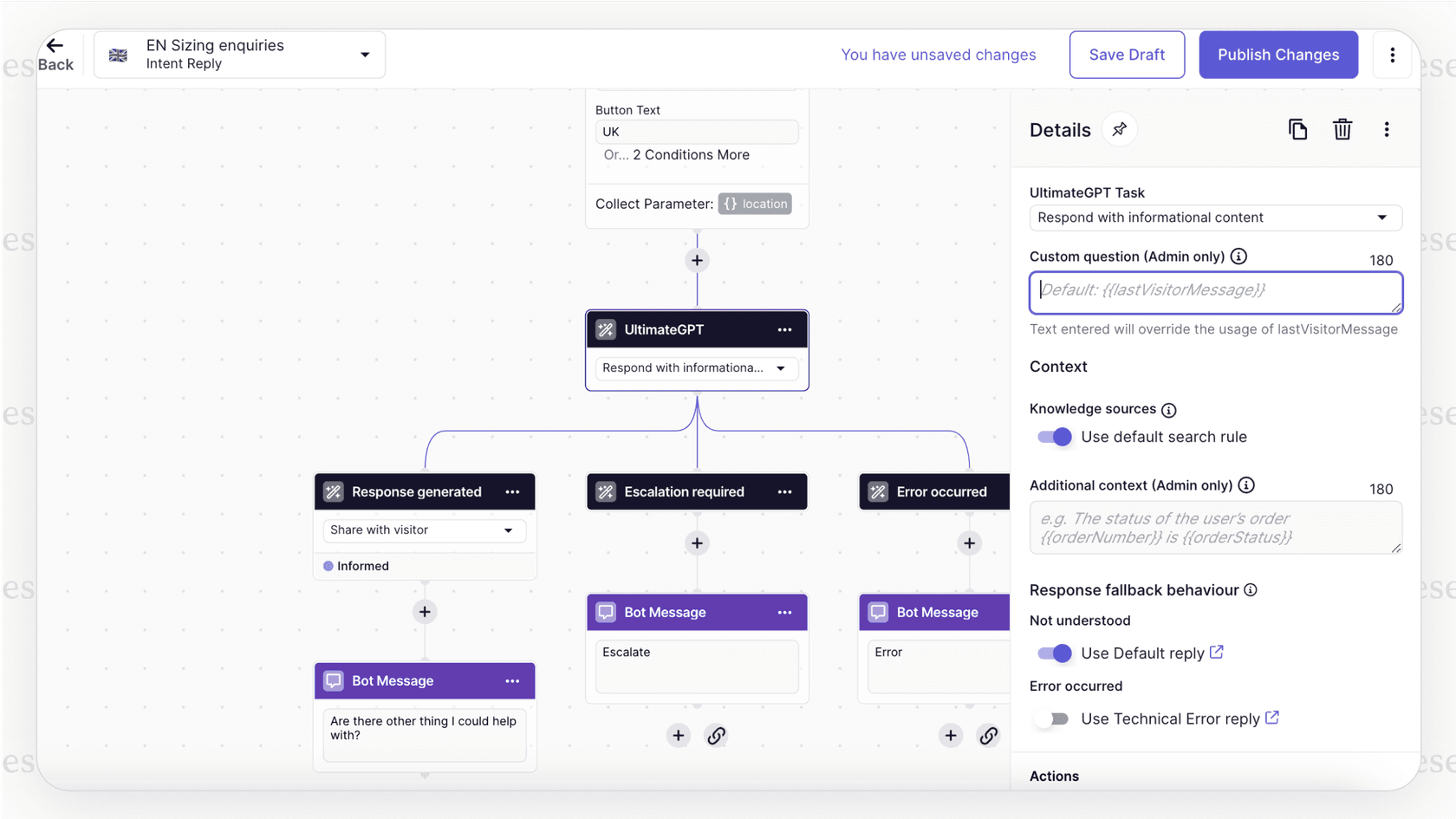Click the link icon under the Escalate message
Screen dimensions: 1456x819
point(717,735)
